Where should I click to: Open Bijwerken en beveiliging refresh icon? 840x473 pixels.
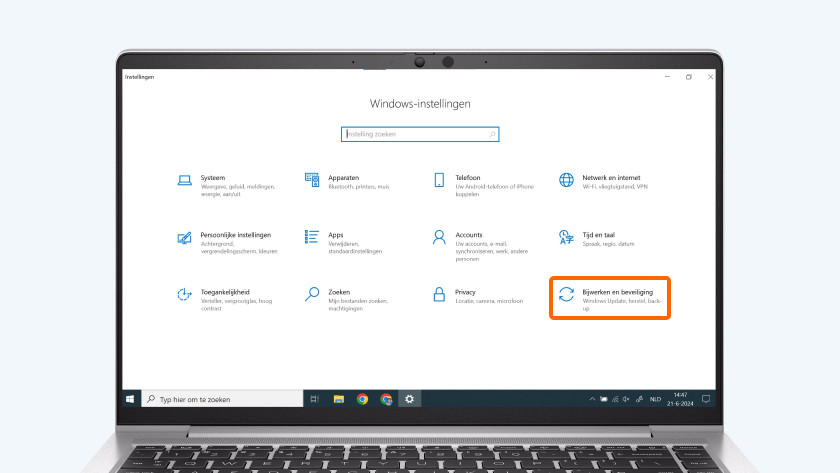click(x=566, y=294)
